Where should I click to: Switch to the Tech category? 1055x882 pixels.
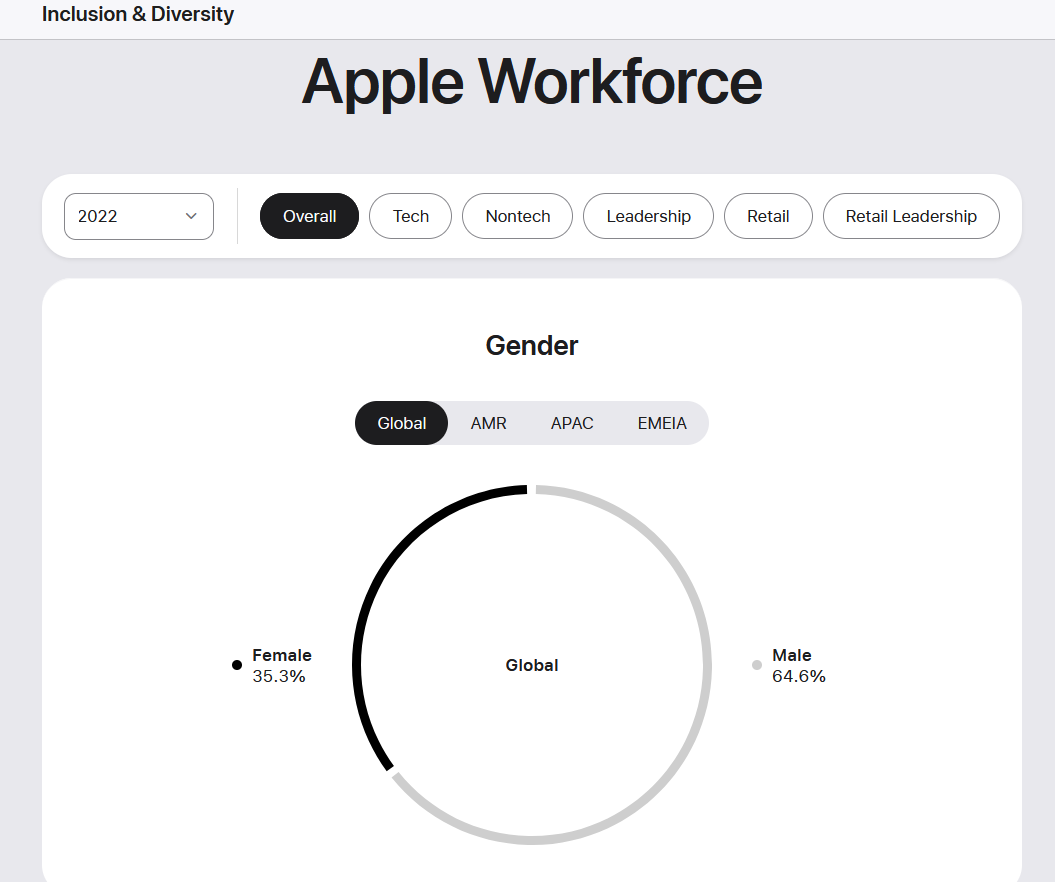pos(410,216)
